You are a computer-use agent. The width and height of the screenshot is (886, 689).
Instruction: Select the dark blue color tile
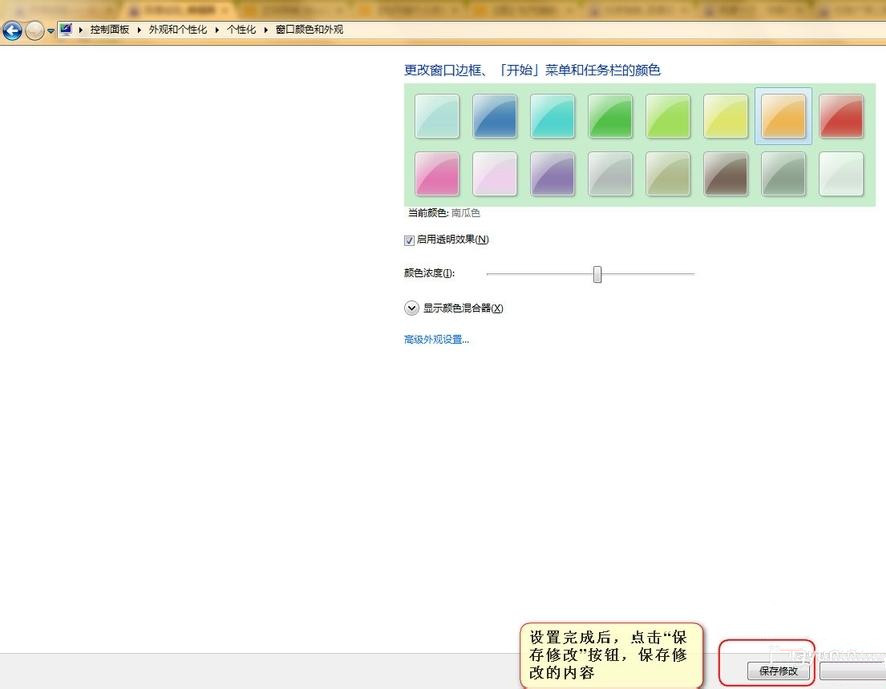495,115
